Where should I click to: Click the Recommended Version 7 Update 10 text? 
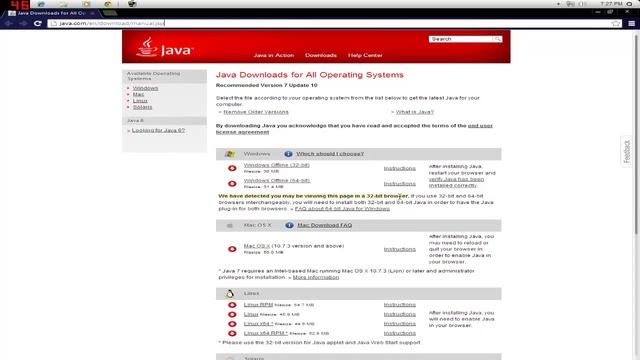coord(267,85)
